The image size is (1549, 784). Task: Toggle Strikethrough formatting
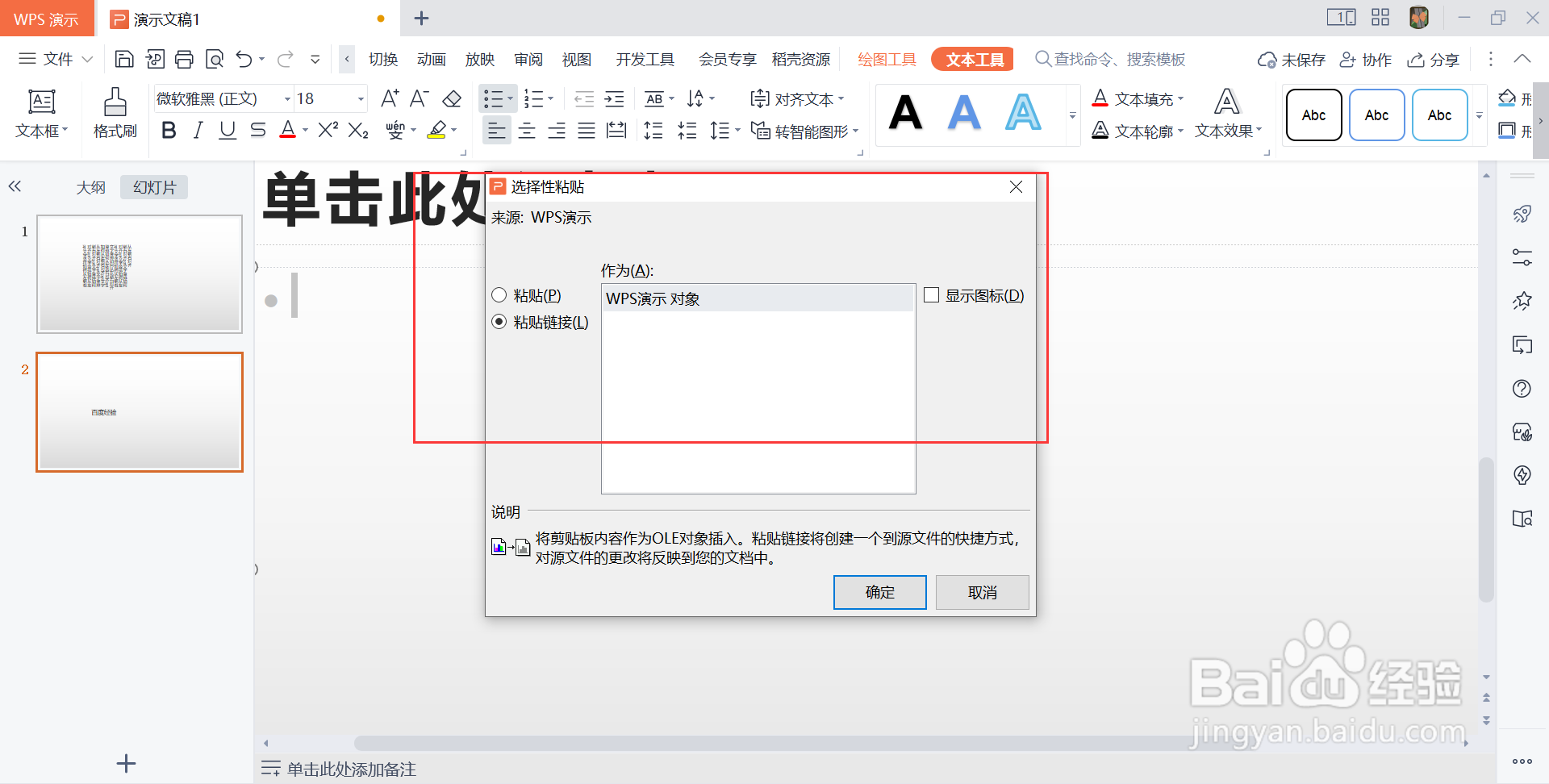pyautogui.click(x=257, y=130)
